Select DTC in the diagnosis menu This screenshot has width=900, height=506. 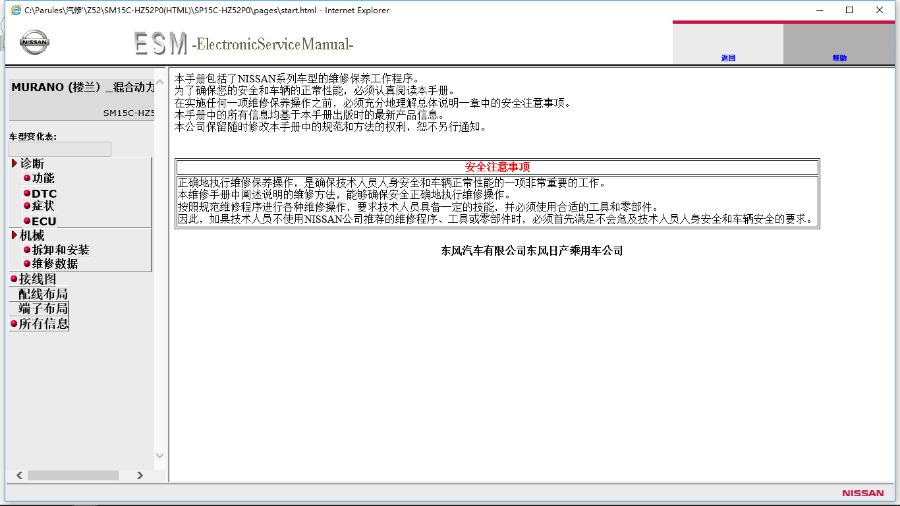coord(44,193)
